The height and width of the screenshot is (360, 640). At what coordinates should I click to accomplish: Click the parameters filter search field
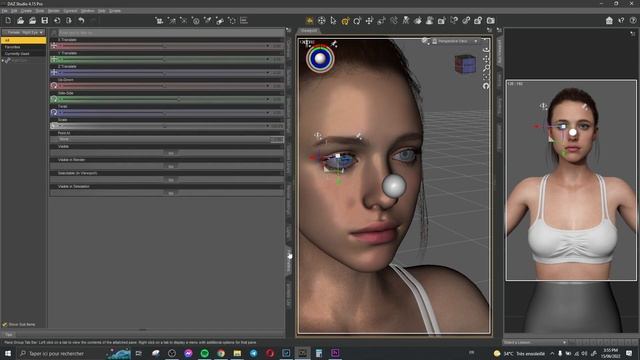coord(171,33)
